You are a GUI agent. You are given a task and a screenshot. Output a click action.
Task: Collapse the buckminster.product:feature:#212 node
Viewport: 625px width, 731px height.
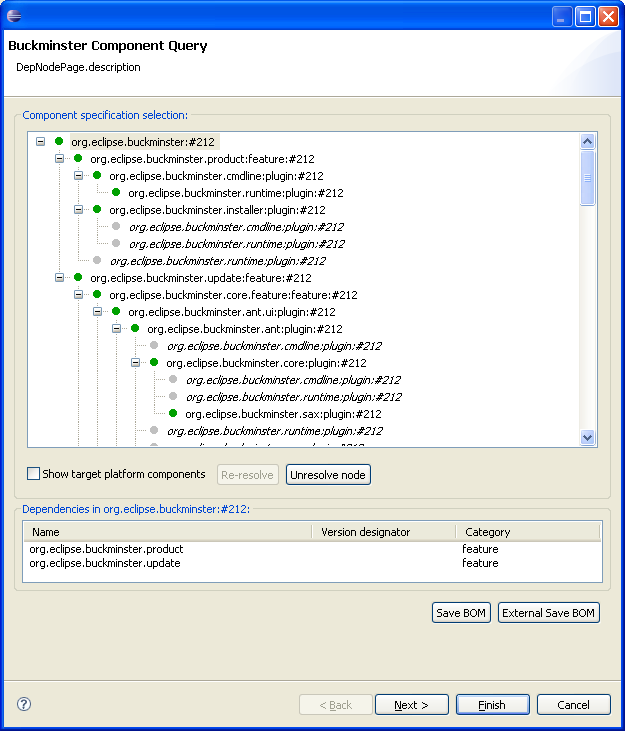(60, 159)
